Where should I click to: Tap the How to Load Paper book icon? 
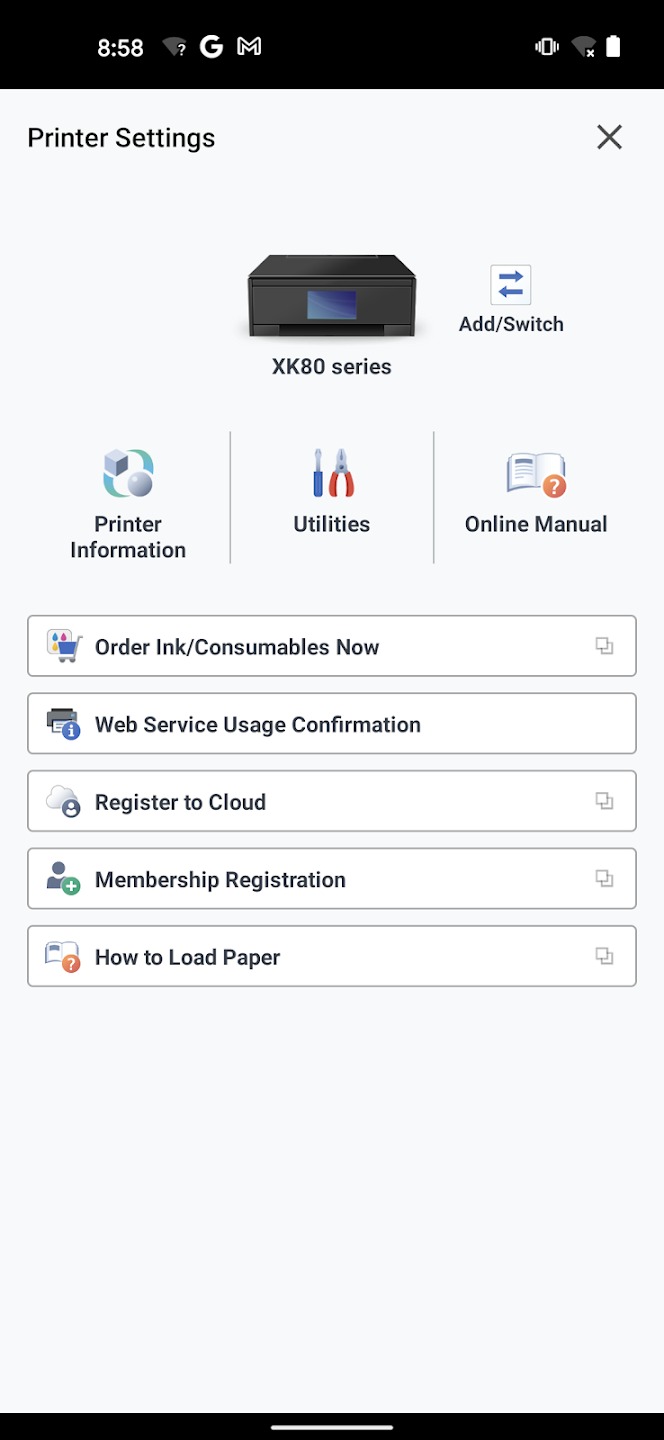[x=64, y=957]
